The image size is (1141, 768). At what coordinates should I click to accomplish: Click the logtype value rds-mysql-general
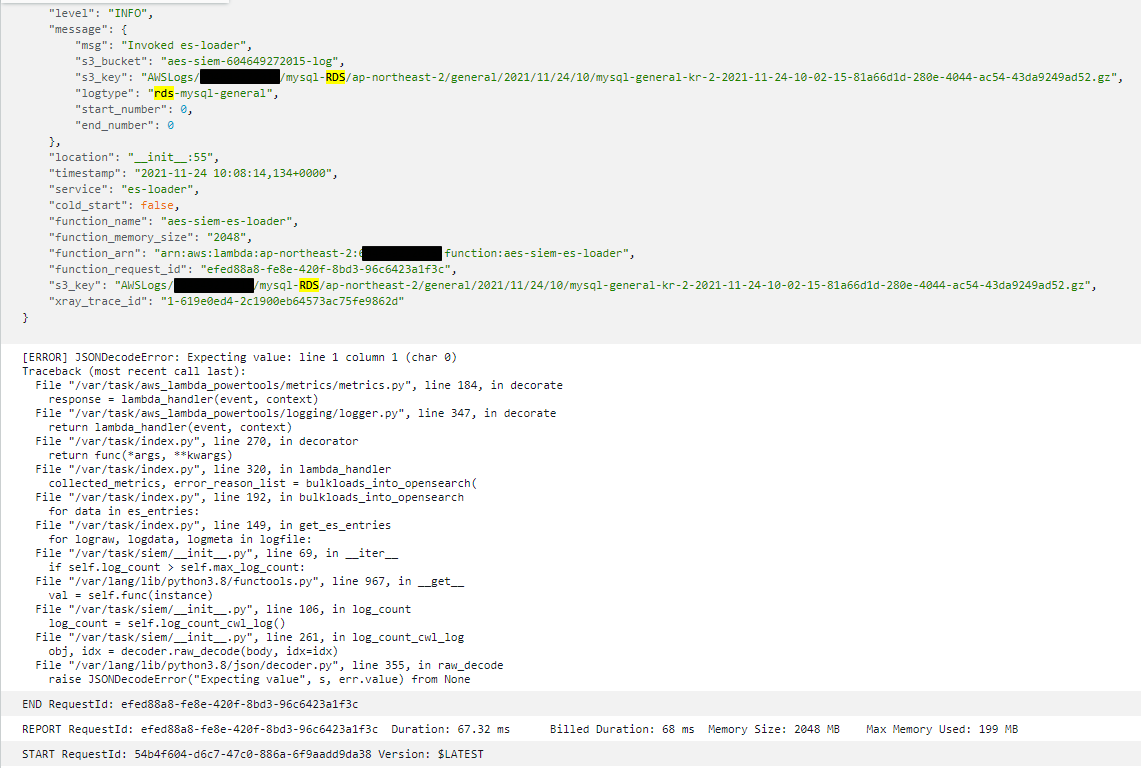coord(213,93)
